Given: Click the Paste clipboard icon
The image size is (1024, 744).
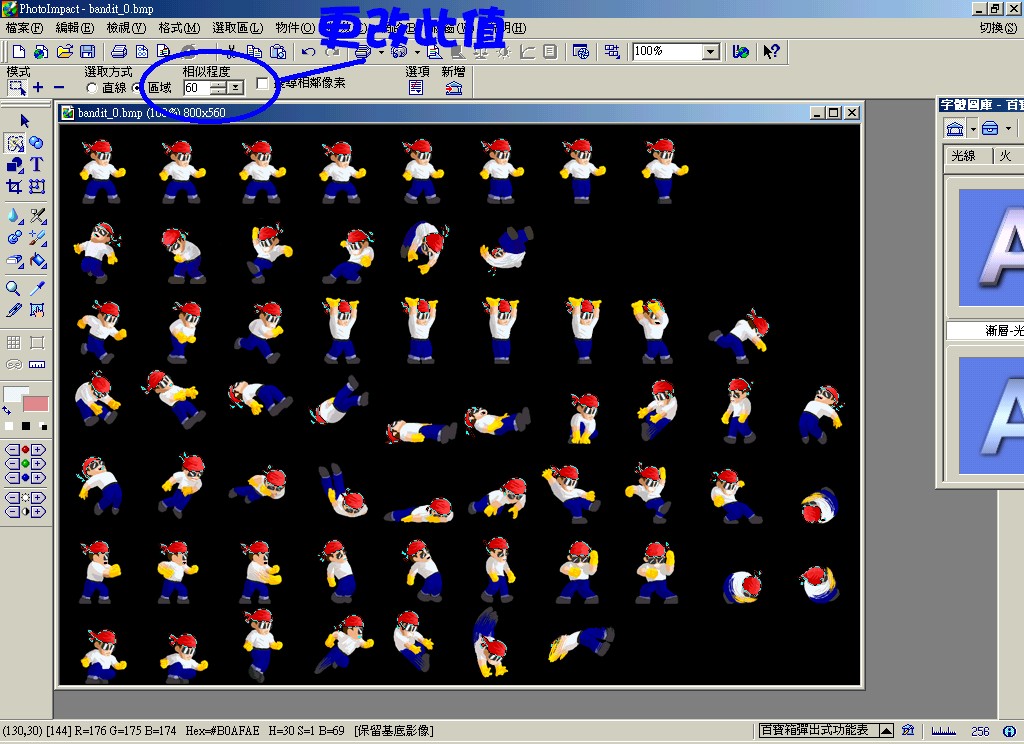Looking at the screenshot, I should tap(278, 52).
